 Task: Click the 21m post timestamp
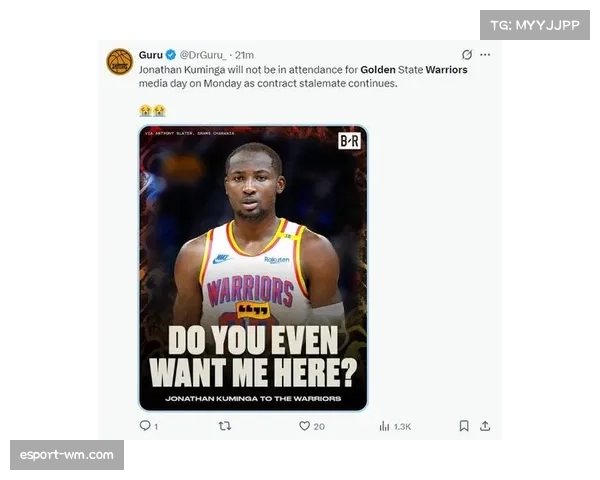244,54
